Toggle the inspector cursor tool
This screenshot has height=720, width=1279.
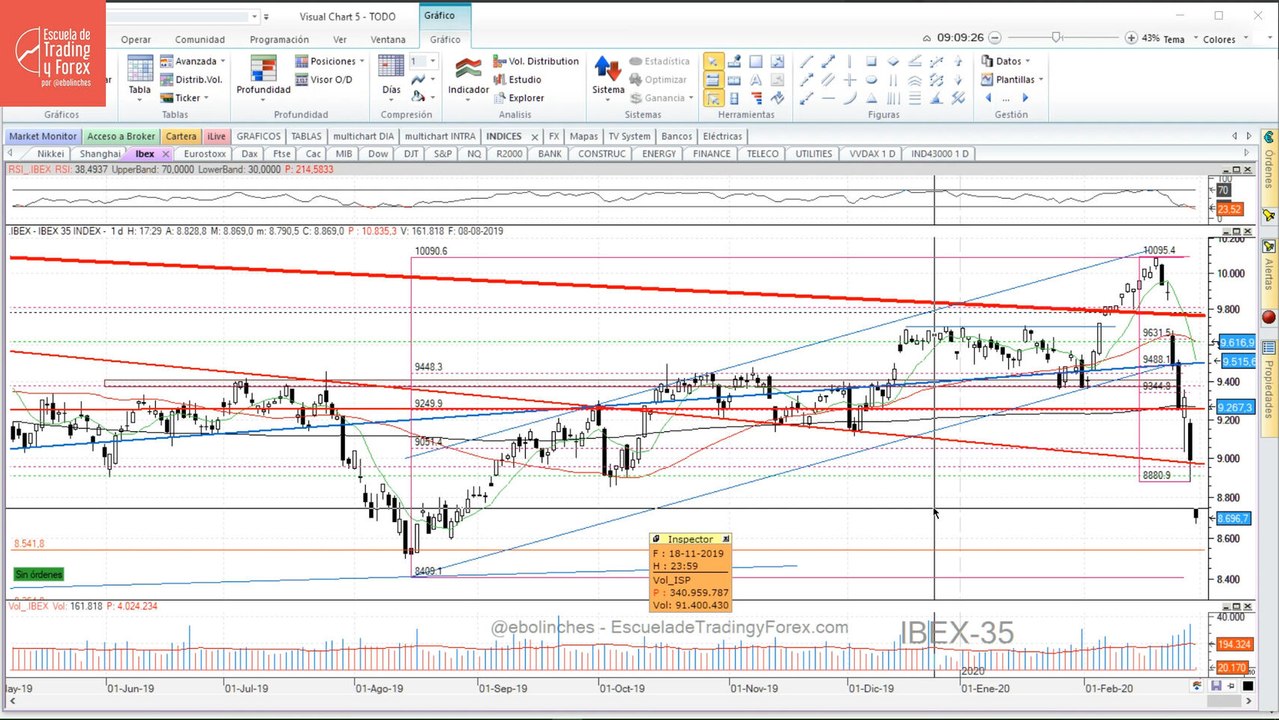714,98
